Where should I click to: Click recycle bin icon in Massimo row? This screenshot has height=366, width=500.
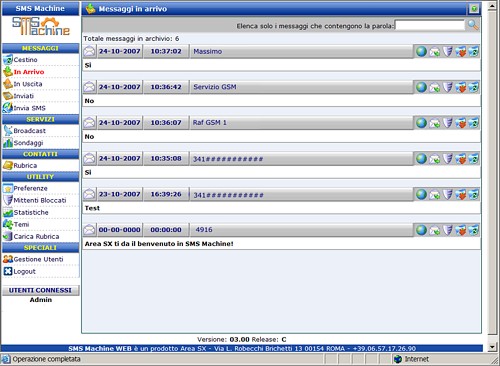(x=474, y=51)
